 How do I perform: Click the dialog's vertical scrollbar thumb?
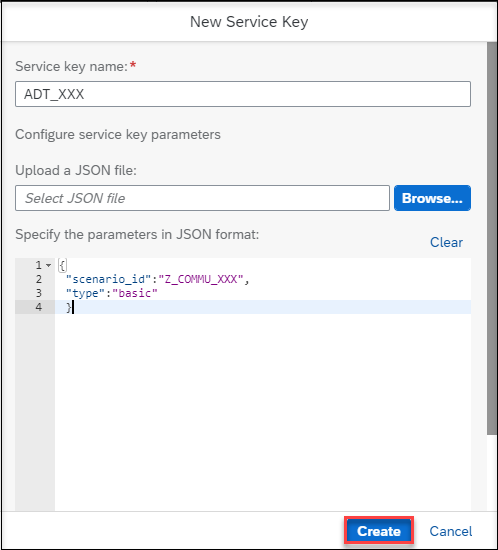pos(491,239)
